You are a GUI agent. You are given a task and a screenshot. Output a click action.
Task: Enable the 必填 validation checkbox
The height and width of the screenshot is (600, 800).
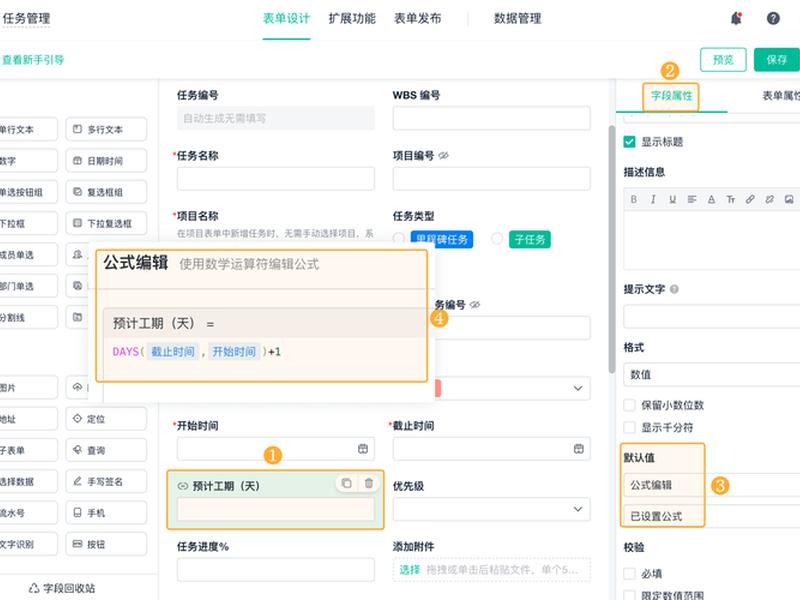point(629,573)
